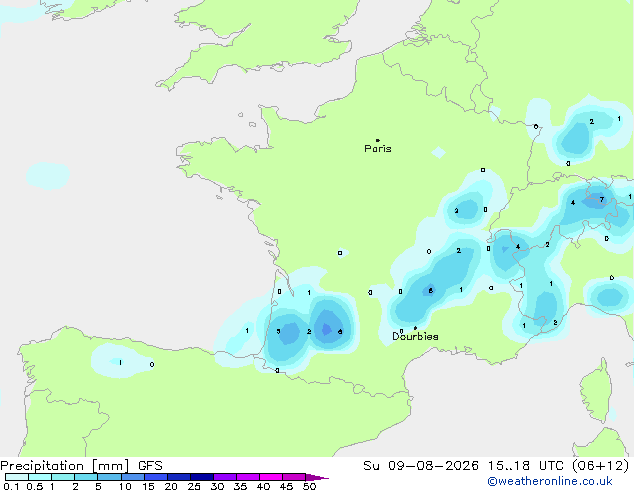This screenshot has width=634, height=490.
Task: Select the 40–45 mm magenta legend swatch
Action: point(271,477)
